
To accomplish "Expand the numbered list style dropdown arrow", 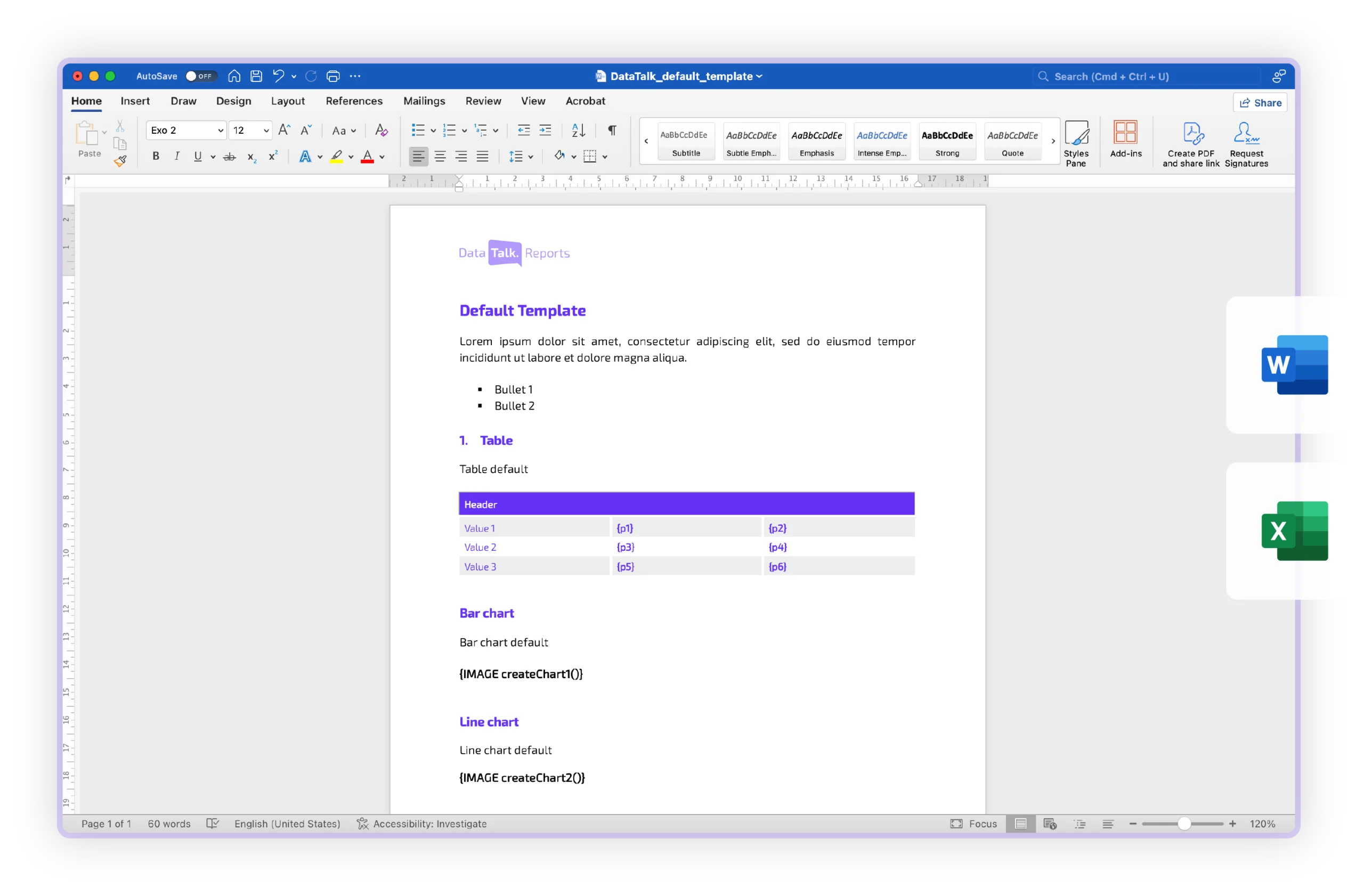I will point(464,131).
